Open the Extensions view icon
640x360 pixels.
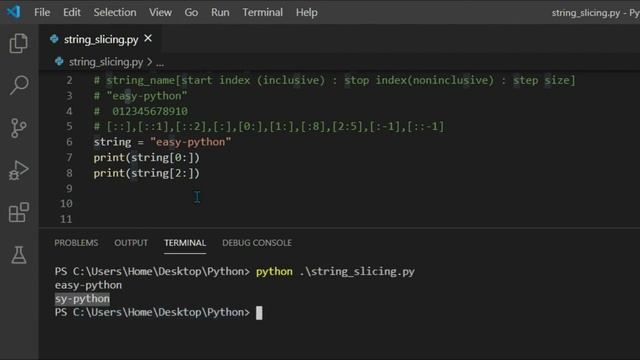19,212
